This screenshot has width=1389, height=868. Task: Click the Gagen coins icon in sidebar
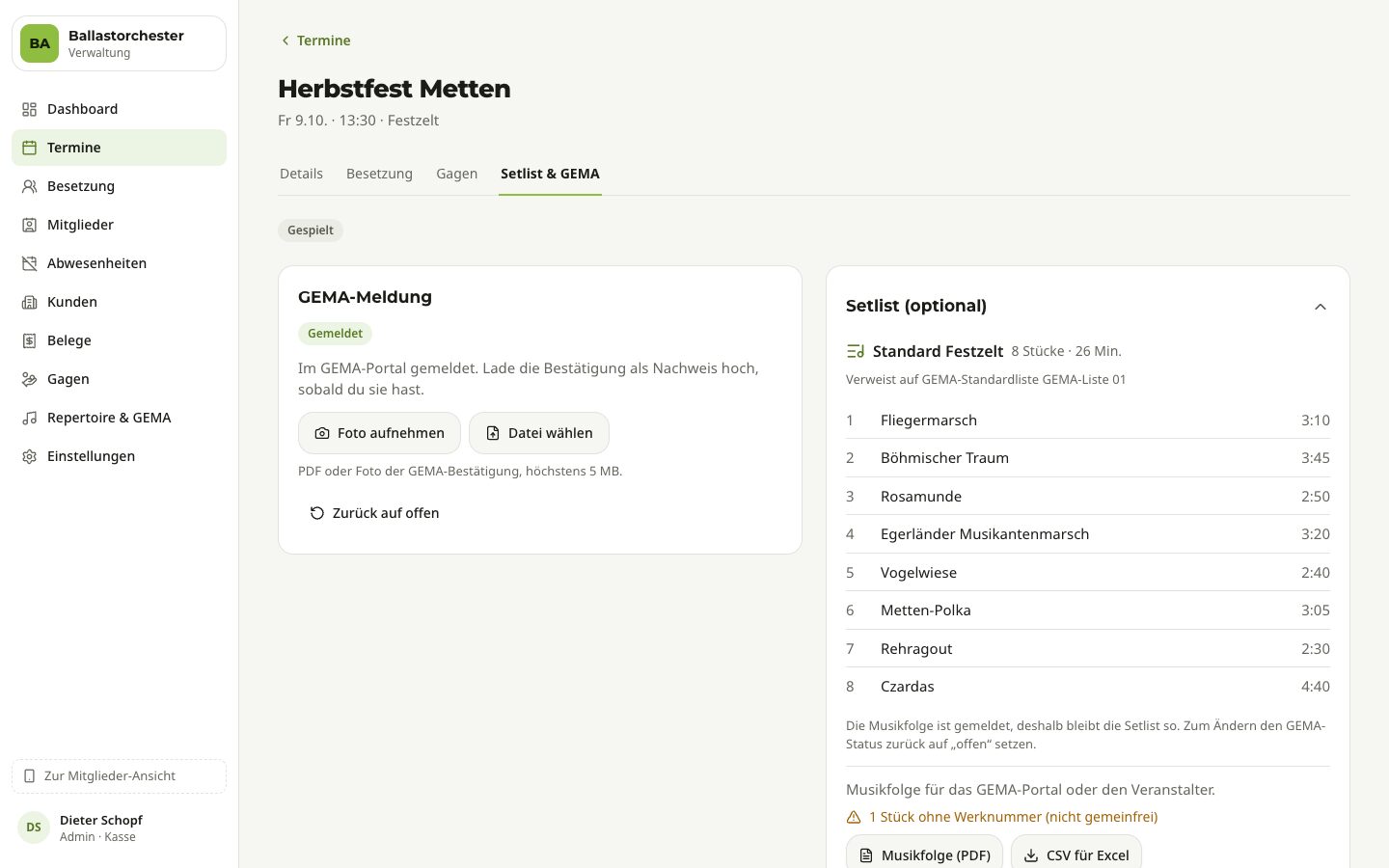pos(30,379)
